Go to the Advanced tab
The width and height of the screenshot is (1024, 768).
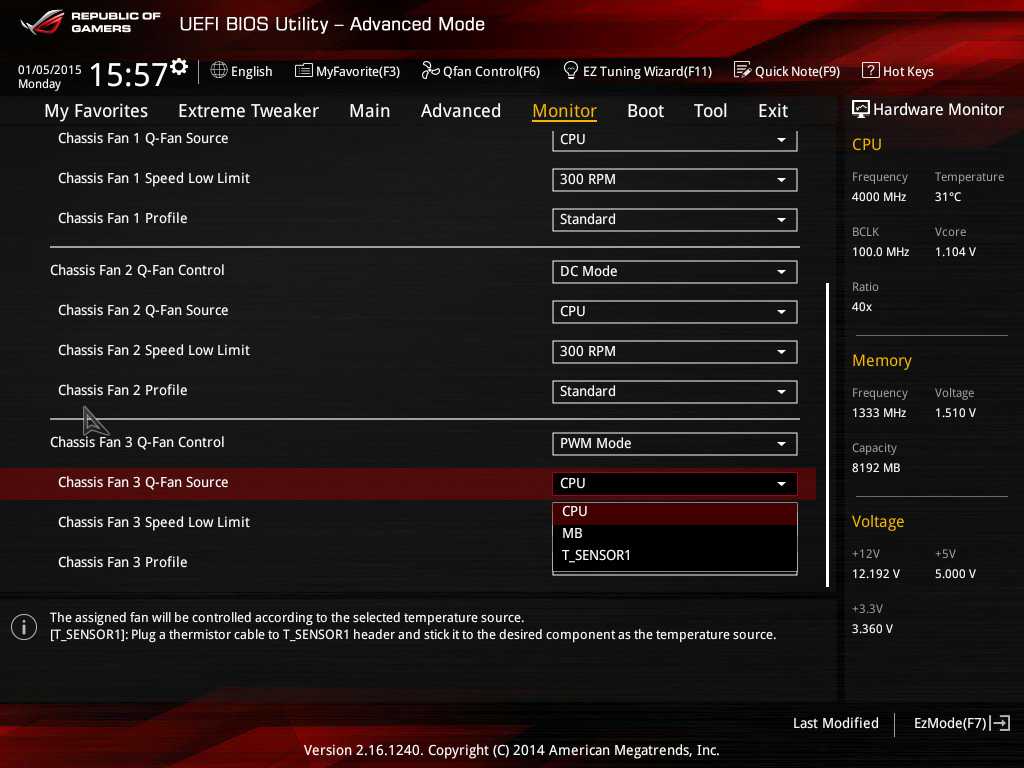[460, 111]
